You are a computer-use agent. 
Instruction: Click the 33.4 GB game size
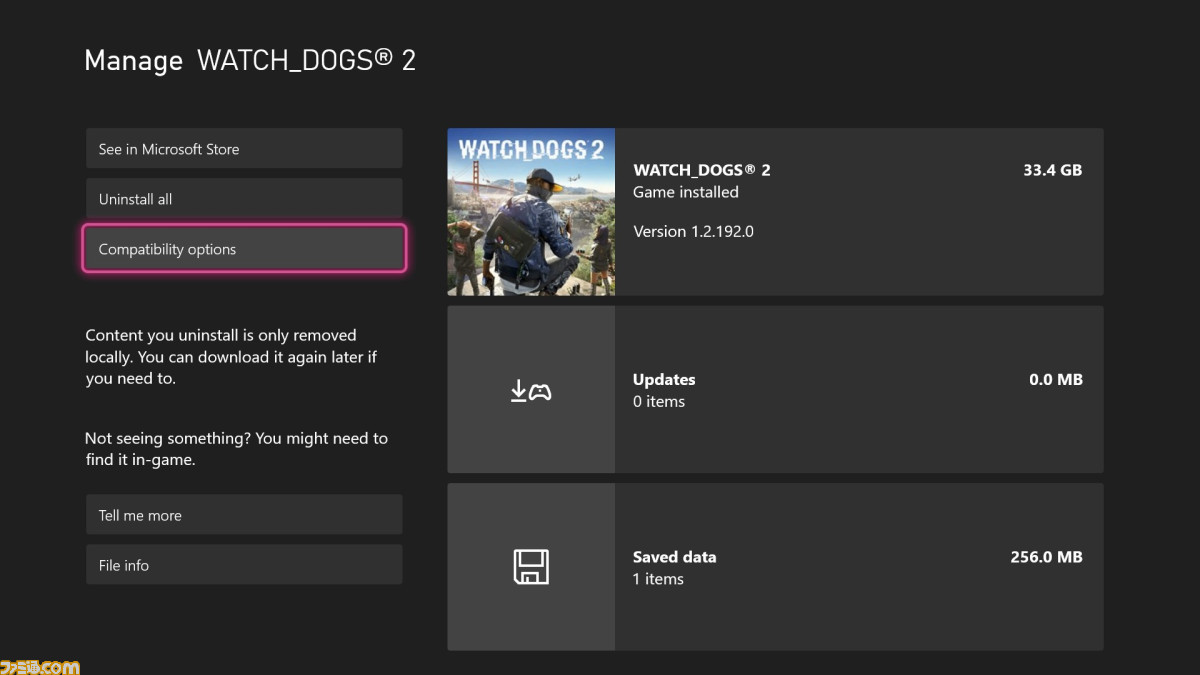click(x=1052, y=170)
